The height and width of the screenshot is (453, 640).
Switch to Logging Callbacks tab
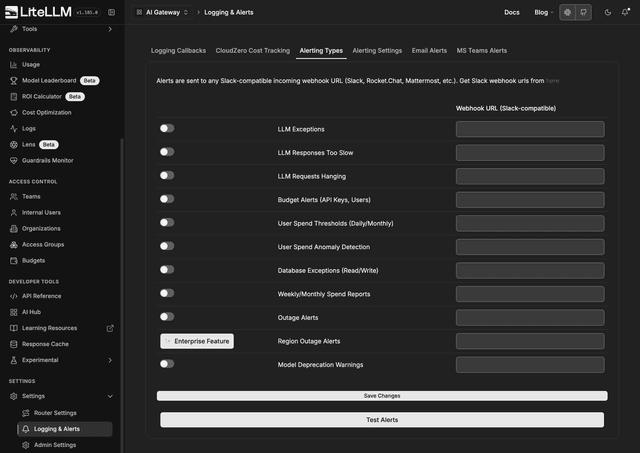(178, 51)
